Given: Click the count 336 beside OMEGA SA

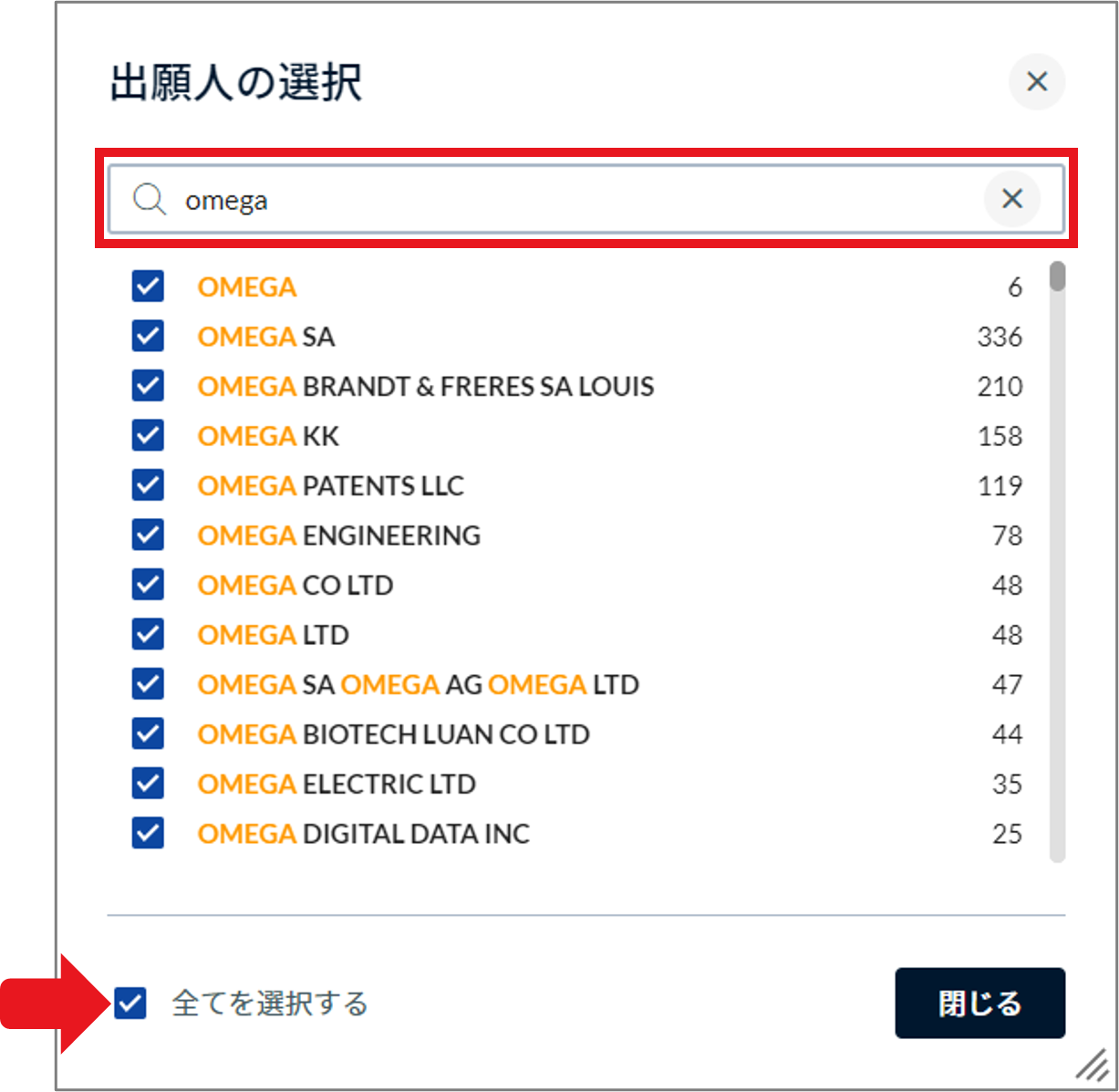Looking at the screenshot, I should pyautogui.click(x=1000, y=337).
